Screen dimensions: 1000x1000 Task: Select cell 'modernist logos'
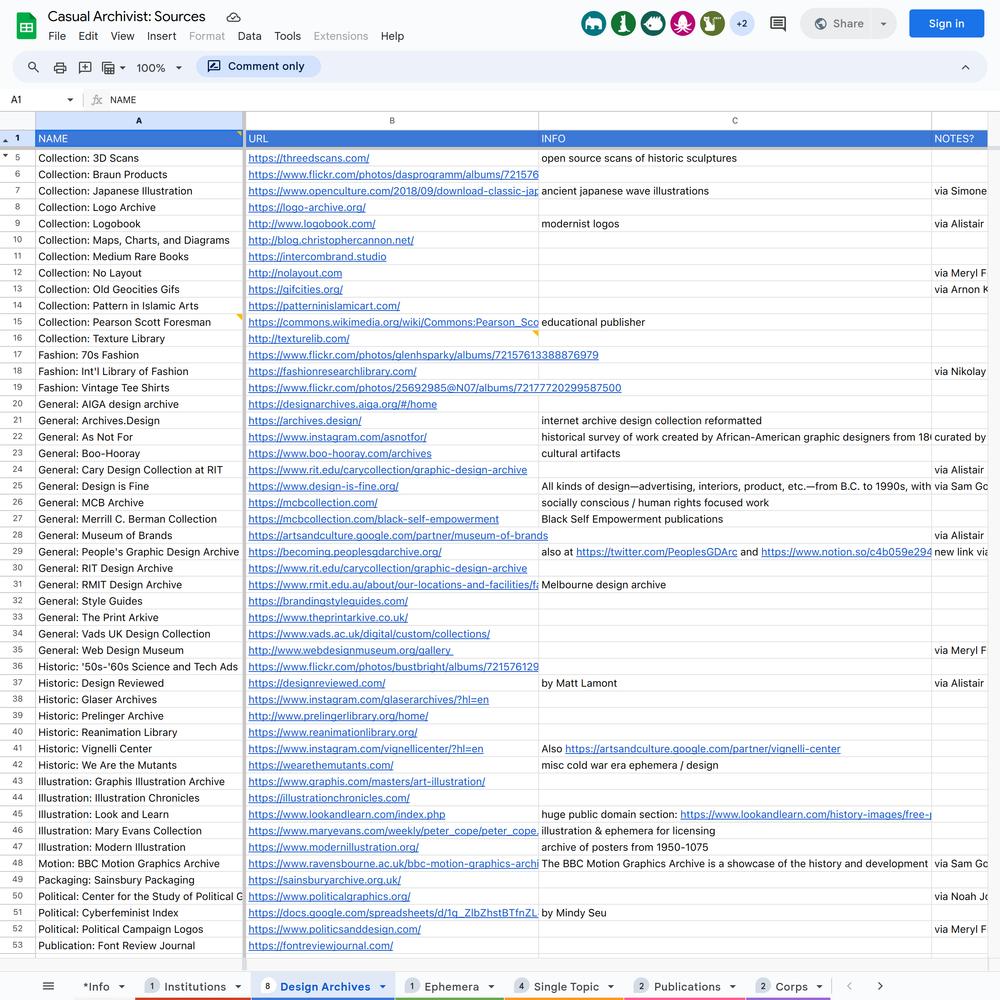coord(735,224)
